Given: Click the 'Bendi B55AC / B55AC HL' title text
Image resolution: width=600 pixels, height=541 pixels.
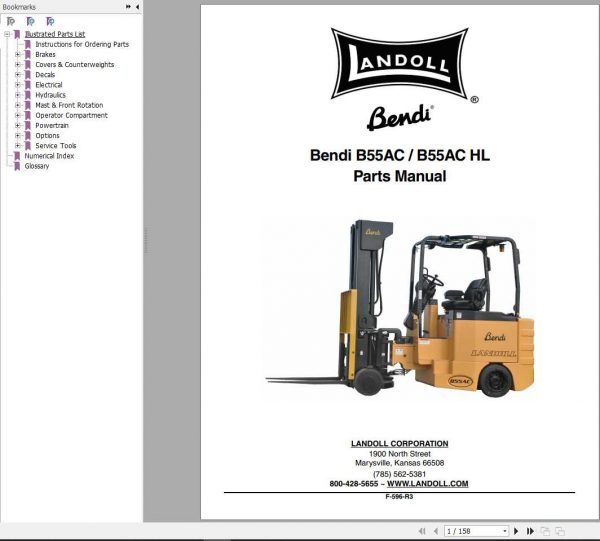Looking at the screenshot, I should coord(400,155).
